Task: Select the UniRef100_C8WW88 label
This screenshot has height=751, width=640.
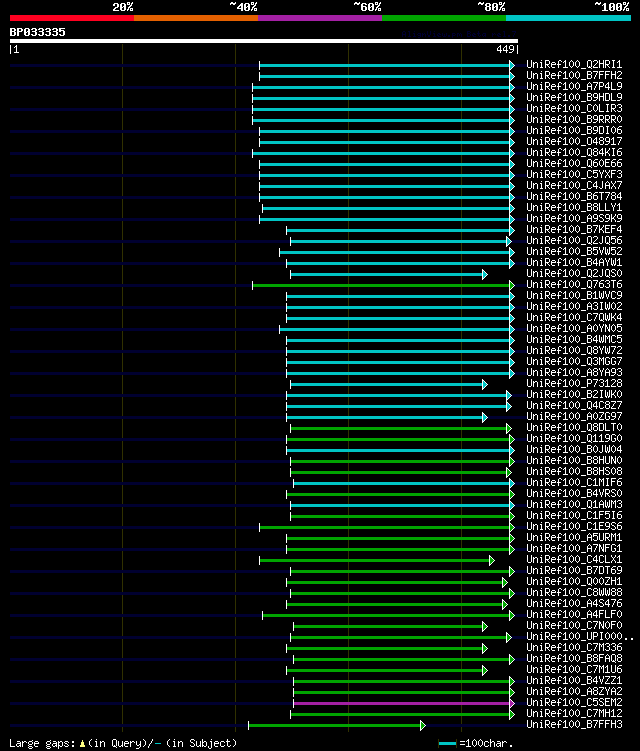Action: [x=574, y=593]
